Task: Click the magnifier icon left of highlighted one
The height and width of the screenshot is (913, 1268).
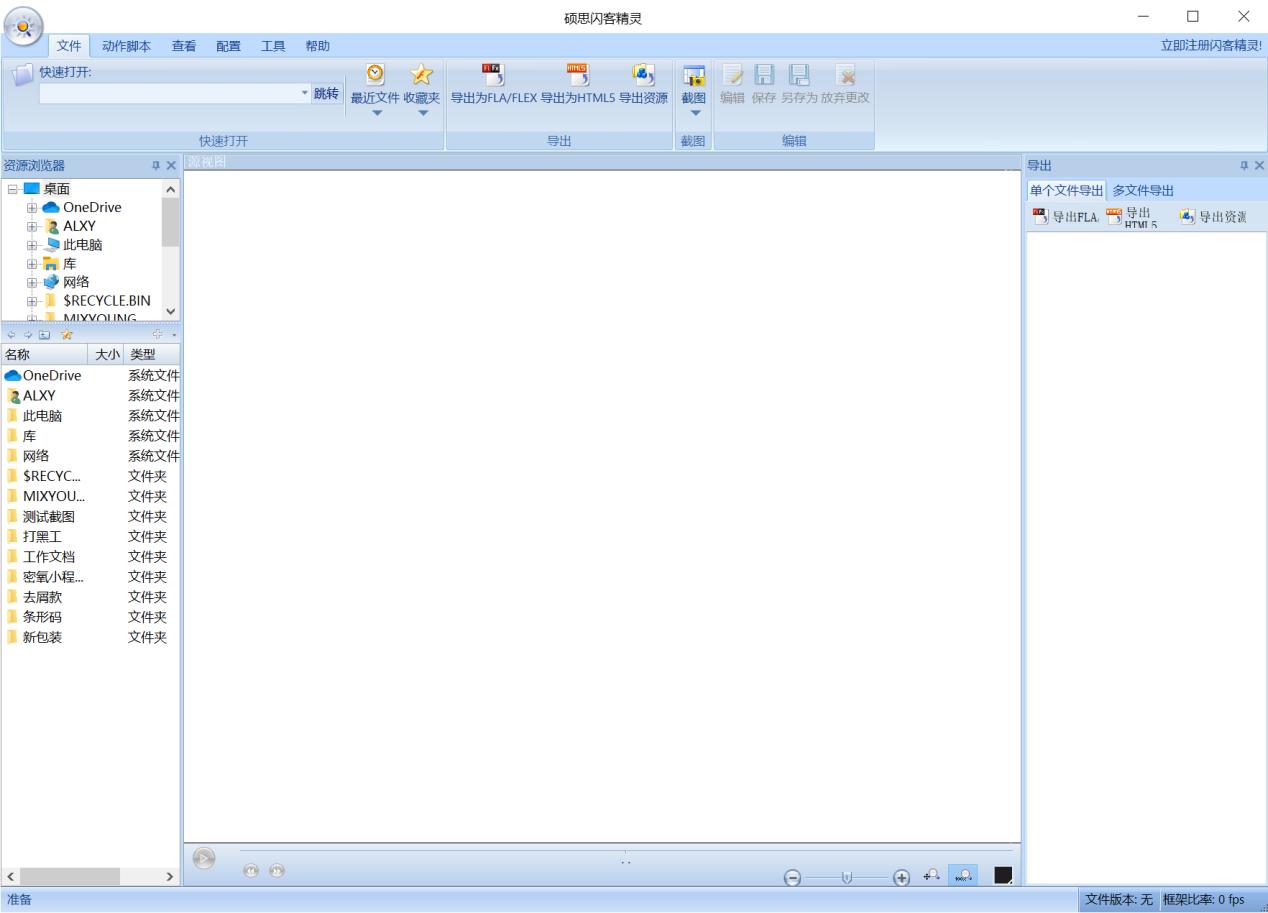Action: 932,875
